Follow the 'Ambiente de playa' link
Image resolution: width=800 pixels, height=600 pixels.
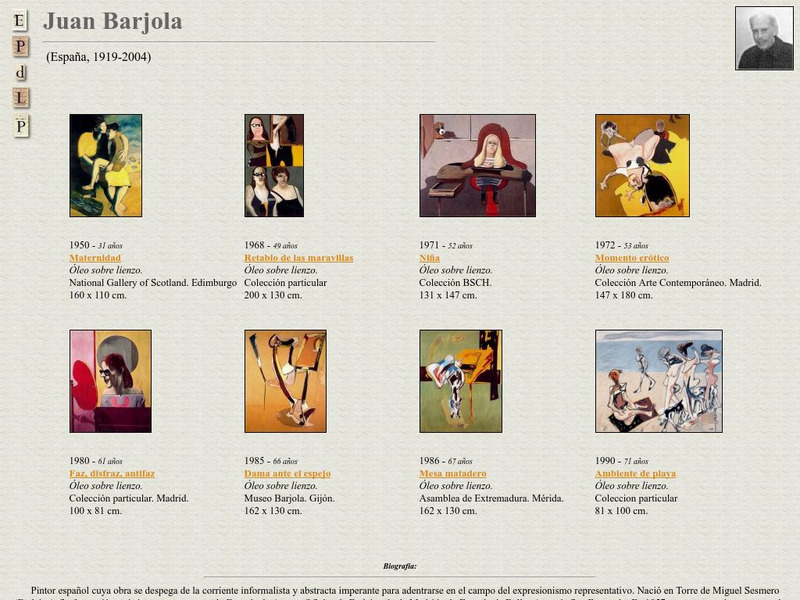tap(635, 473)
